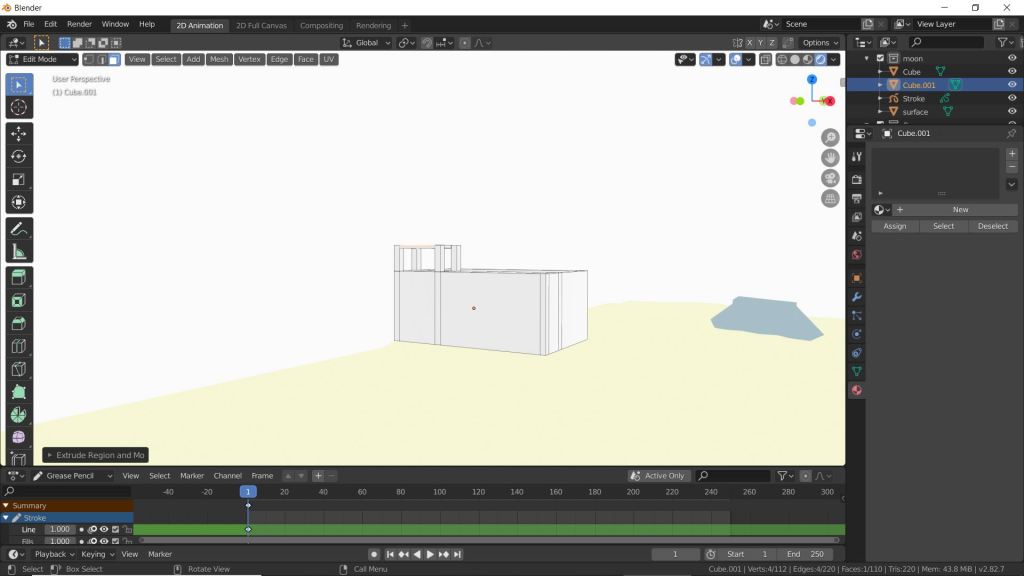This screenshot has width=1024, height=576.
Task: Toggle camera view with the camera icon
Action: point(830,178)
